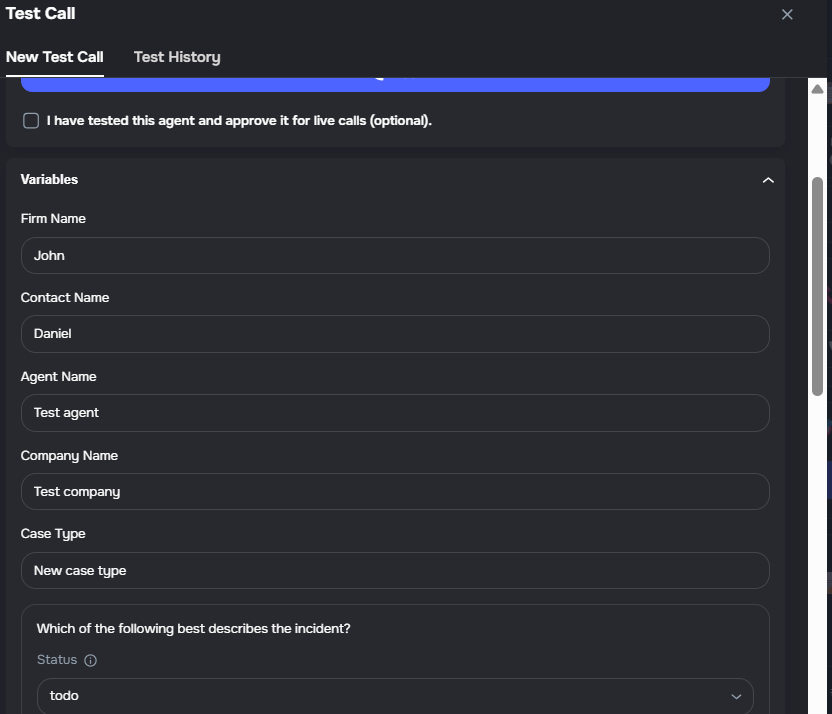This screenshot has height=714, width=832.
Task: Click the Variables section header text
Action: pos(49,180)
